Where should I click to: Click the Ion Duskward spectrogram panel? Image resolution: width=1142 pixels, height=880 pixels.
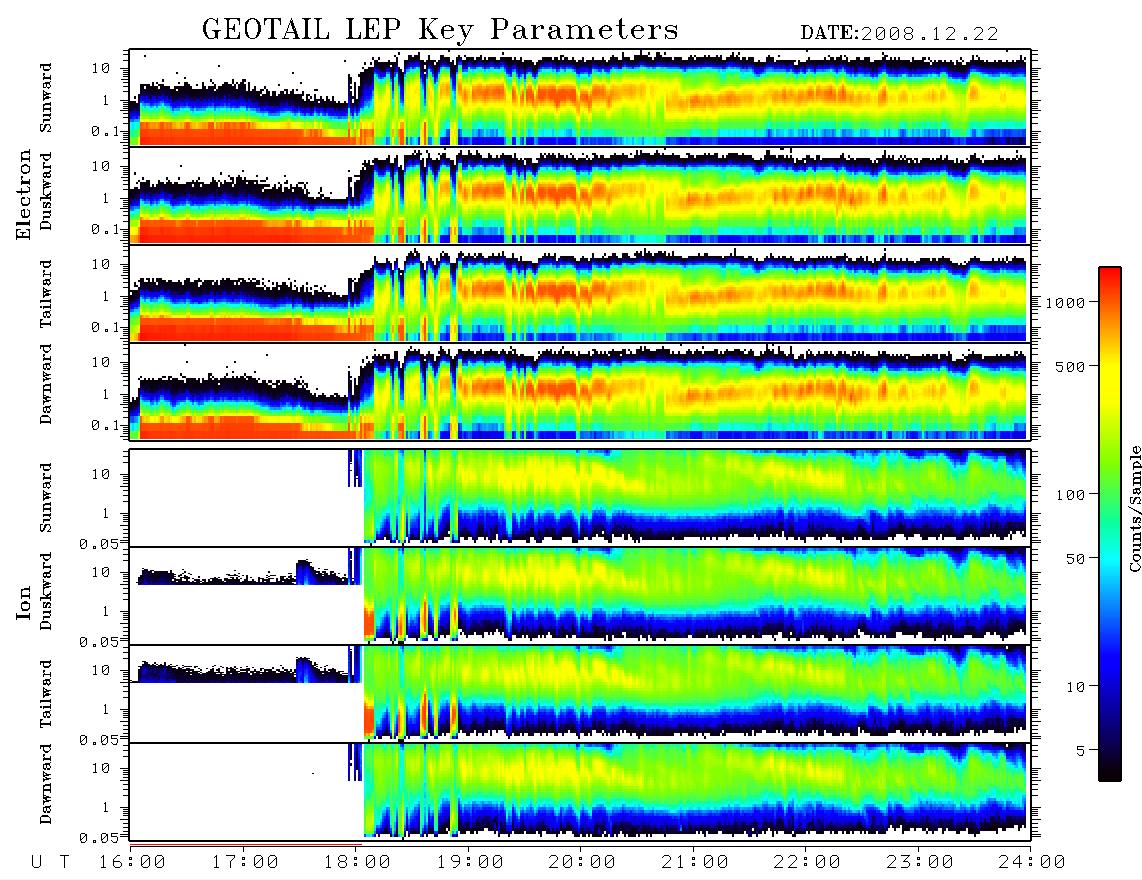pos(580,595)
